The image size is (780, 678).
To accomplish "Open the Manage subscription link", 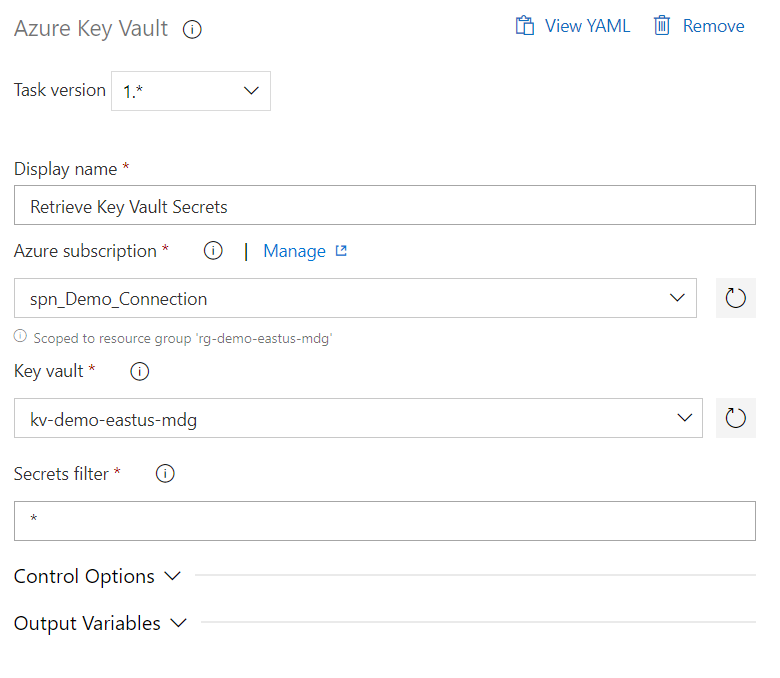I will pos(294,251).
